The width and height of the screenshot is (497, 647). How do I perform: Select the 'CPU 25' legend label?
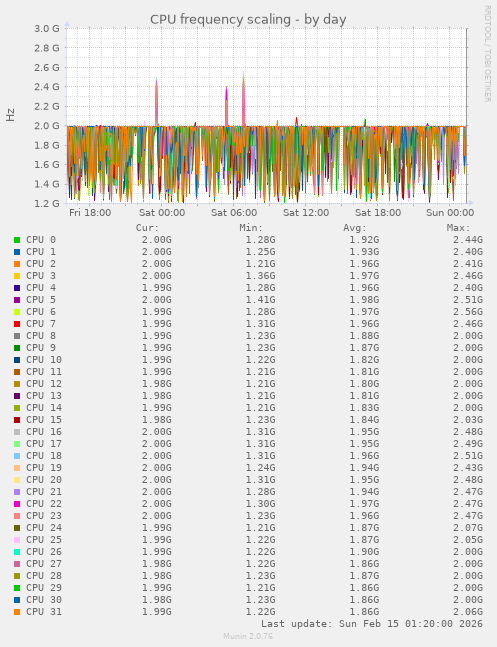coord(44,540)
